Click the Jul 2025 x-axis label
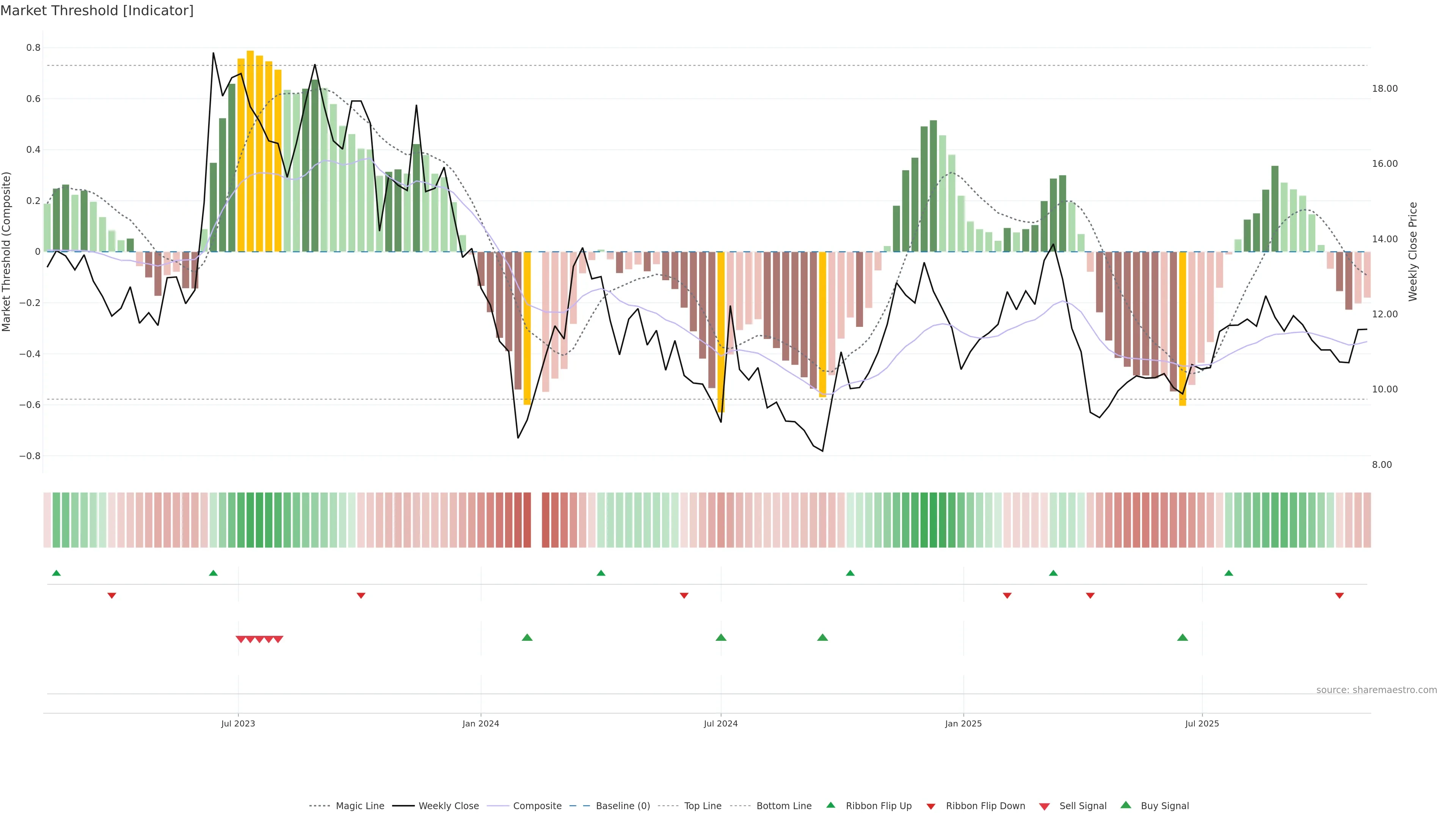The width and height of the screenshot is (1456, 819). point(1202,723)
